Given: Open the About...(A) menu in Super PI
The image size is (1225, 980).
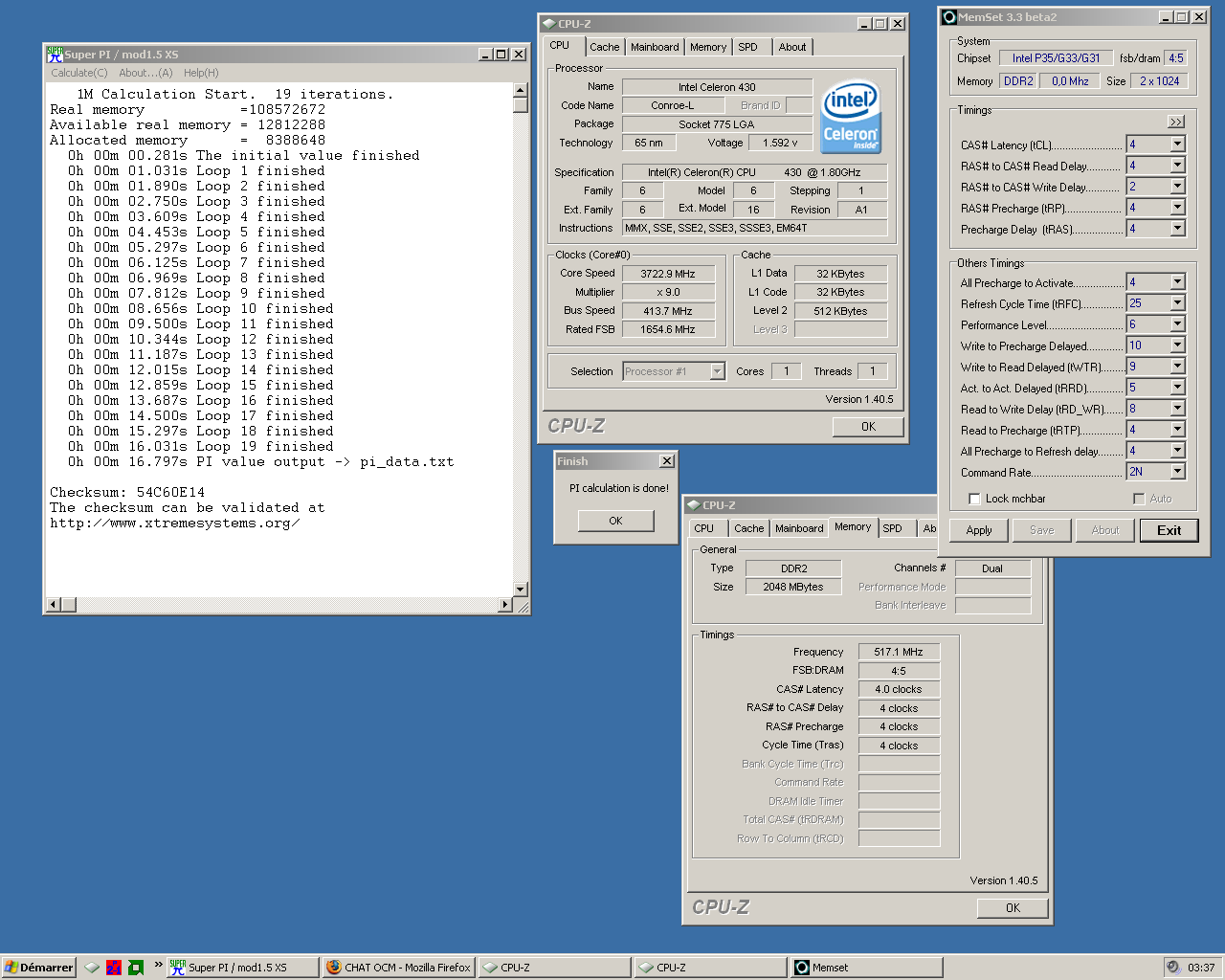Looking at the screenshot, I should 145,73.
